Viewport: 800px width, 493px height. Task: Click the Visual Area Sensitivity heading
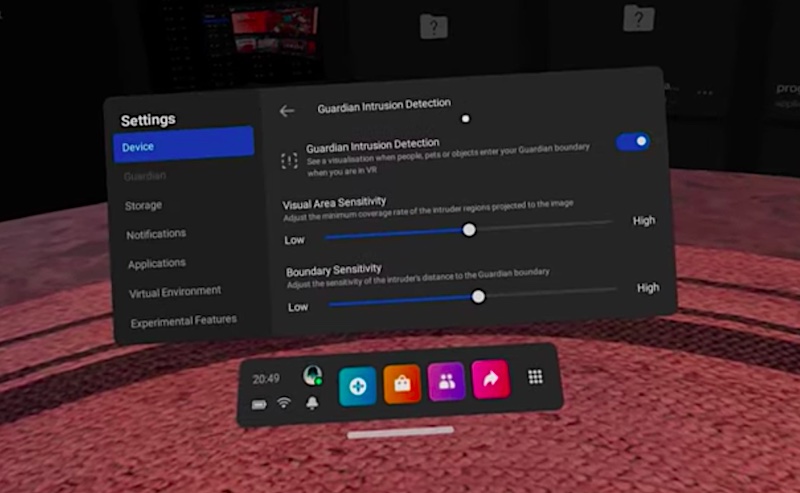(334, 203)
